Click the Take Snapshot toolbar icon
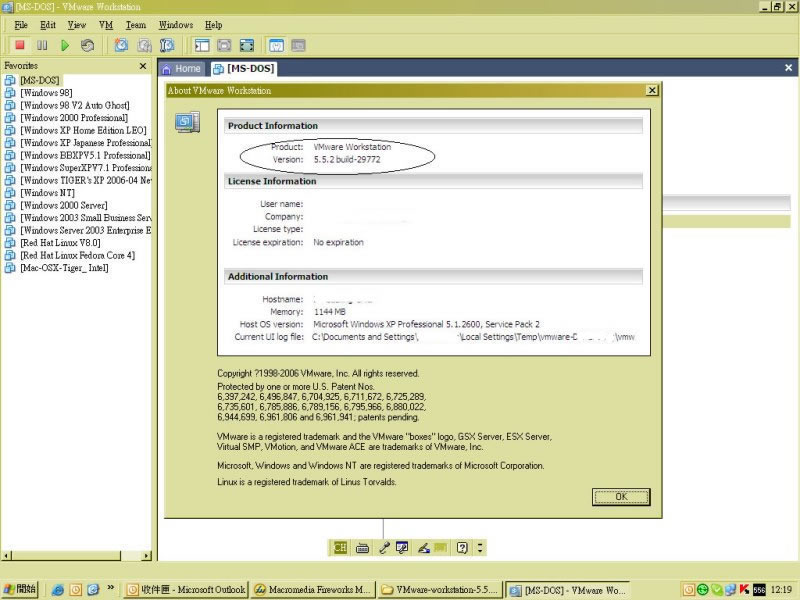The height and width of the screenshot is (600, 800). [x=121, y=45]
